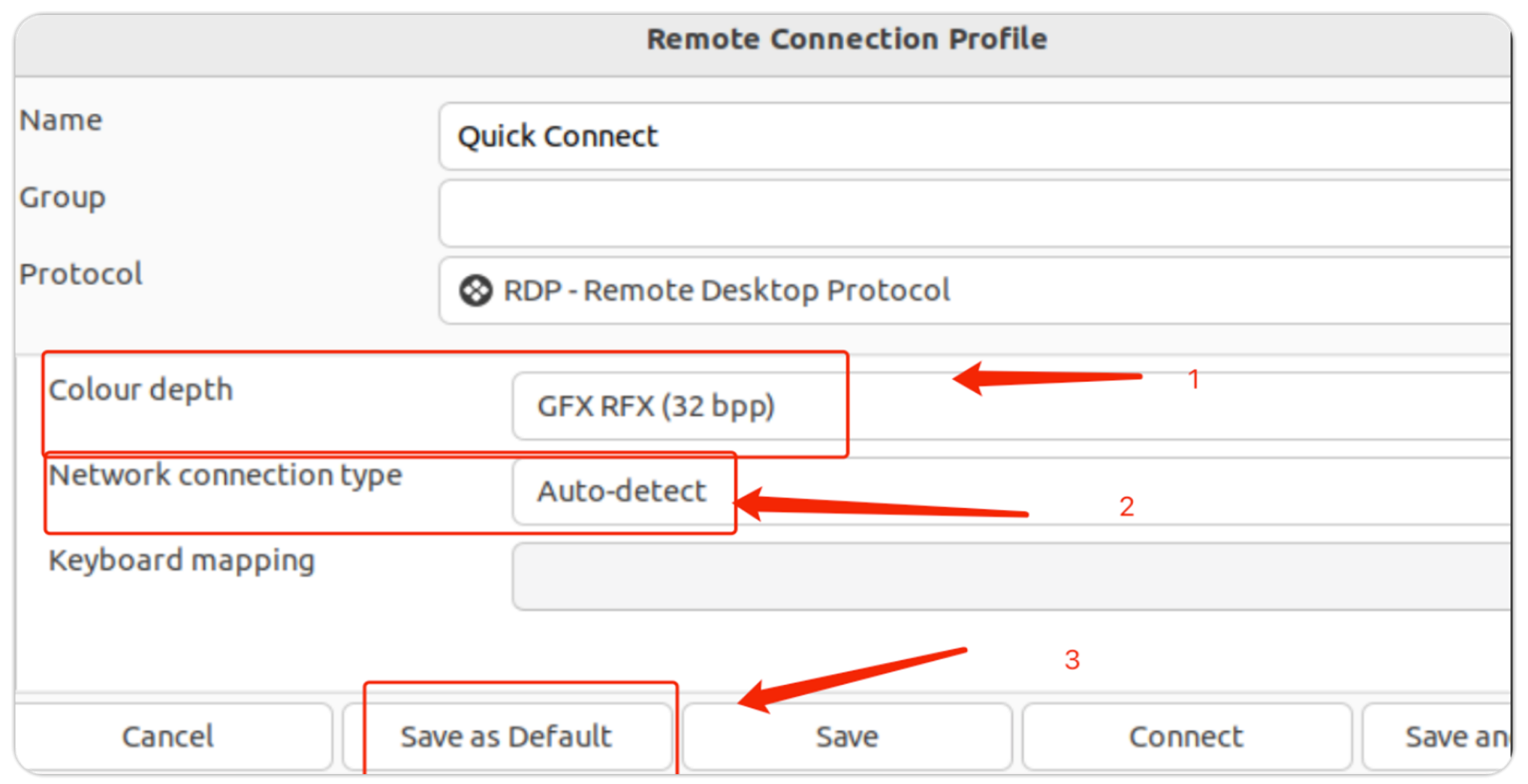Click the RDP protocol icon
The width and height of the screenshot is (1528, 784).
(x=475, y=291)
